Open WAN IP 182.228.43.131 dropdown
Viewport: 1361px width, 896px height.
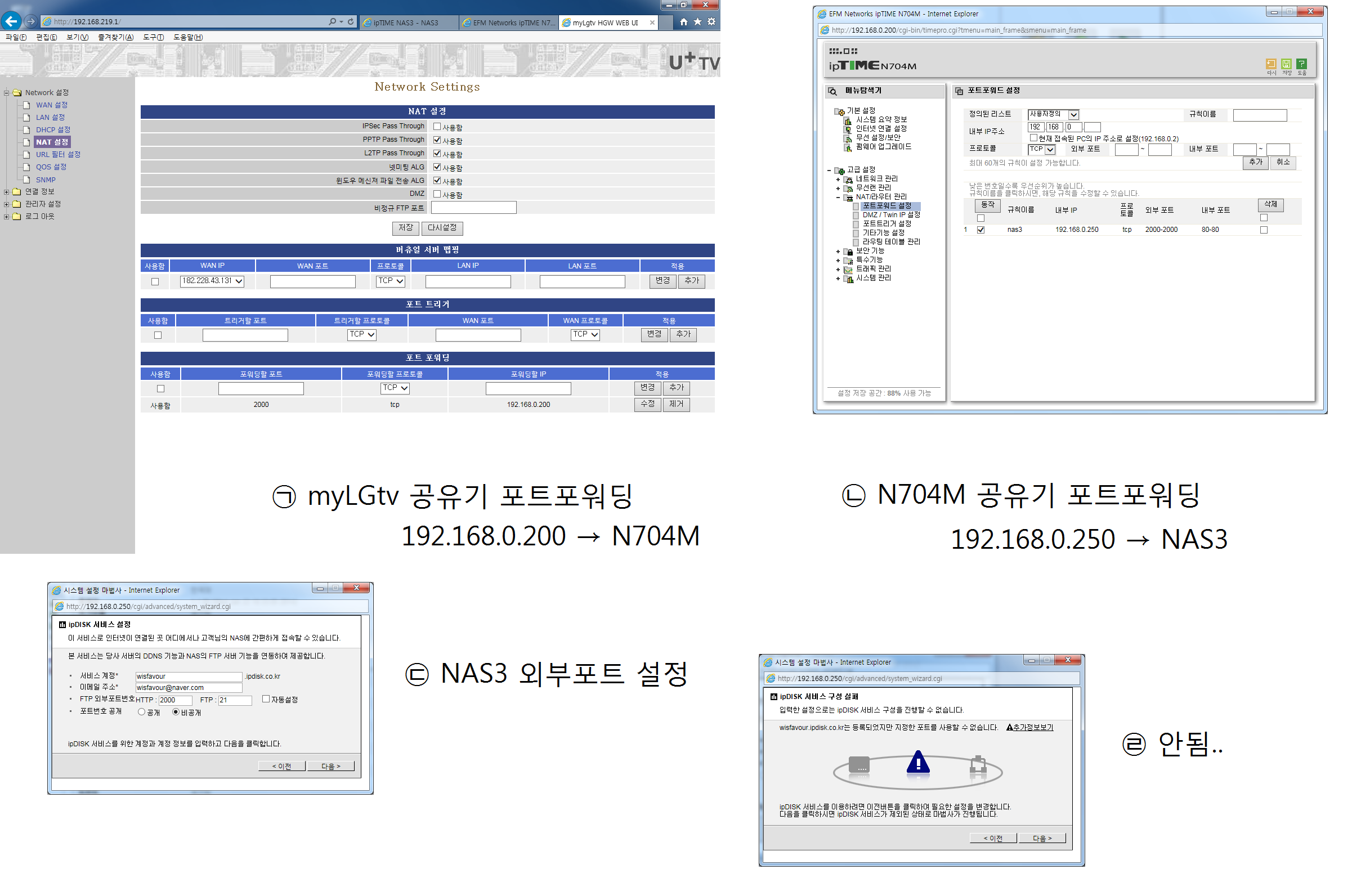click(x=212, y=281)
